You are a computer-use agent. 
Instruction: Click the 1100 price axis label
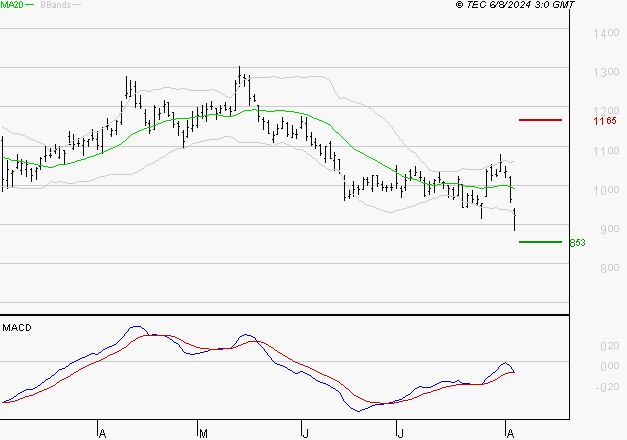click(x=606, y=151)
